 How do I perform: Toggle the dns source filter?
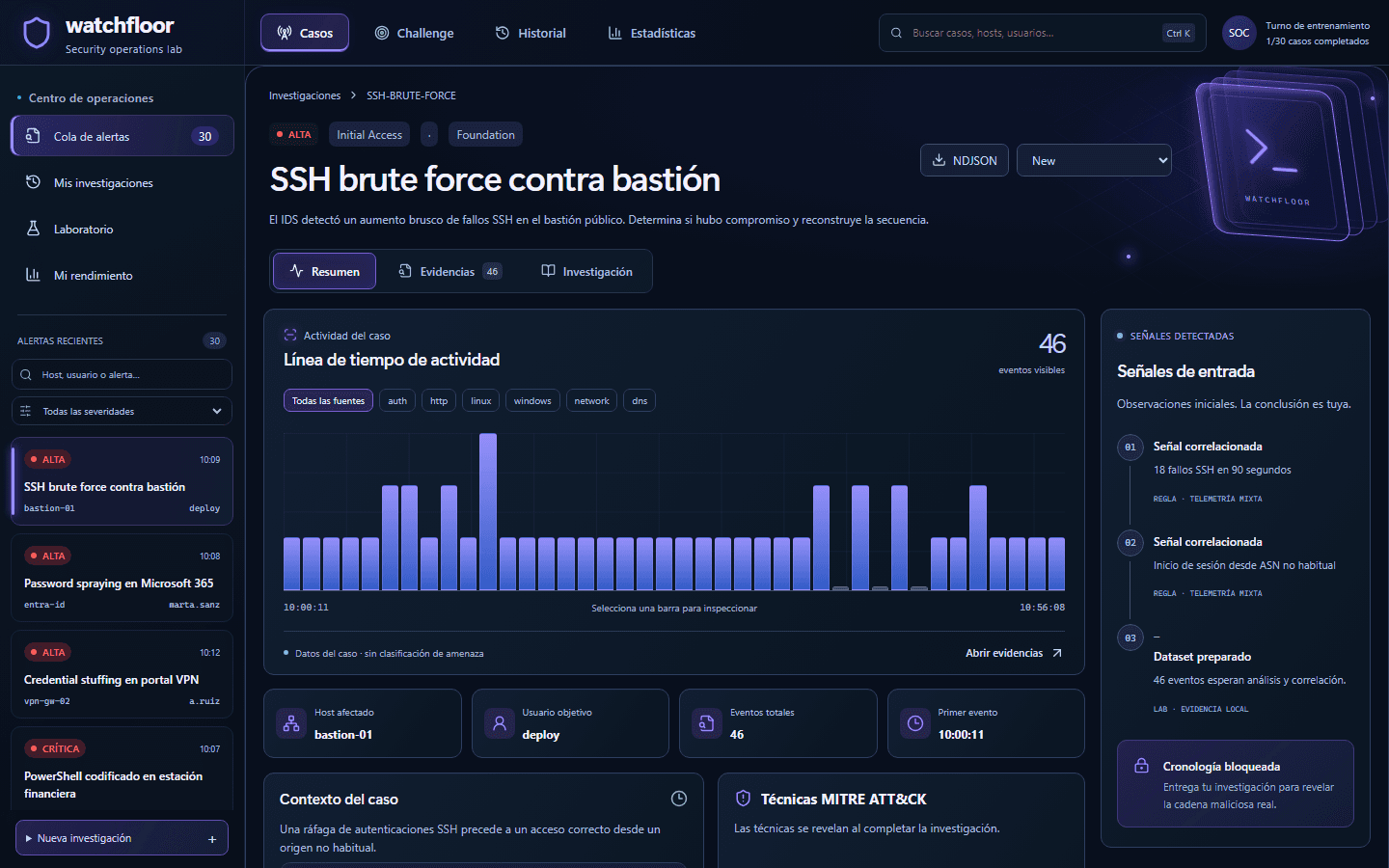pos(640,400)
